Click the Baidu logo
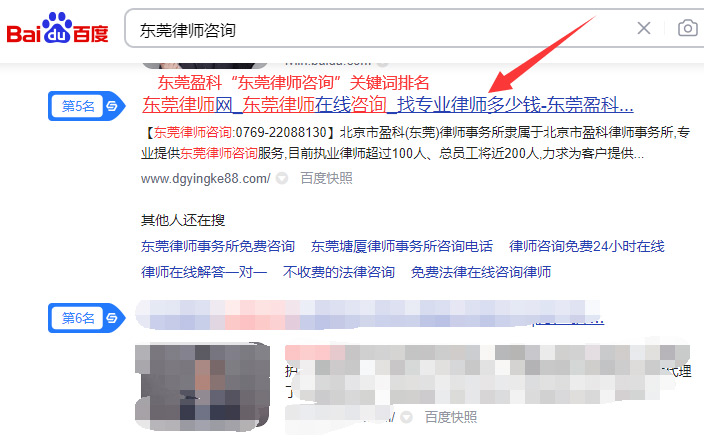Viewport: 704px width, 440px height. 57,28
